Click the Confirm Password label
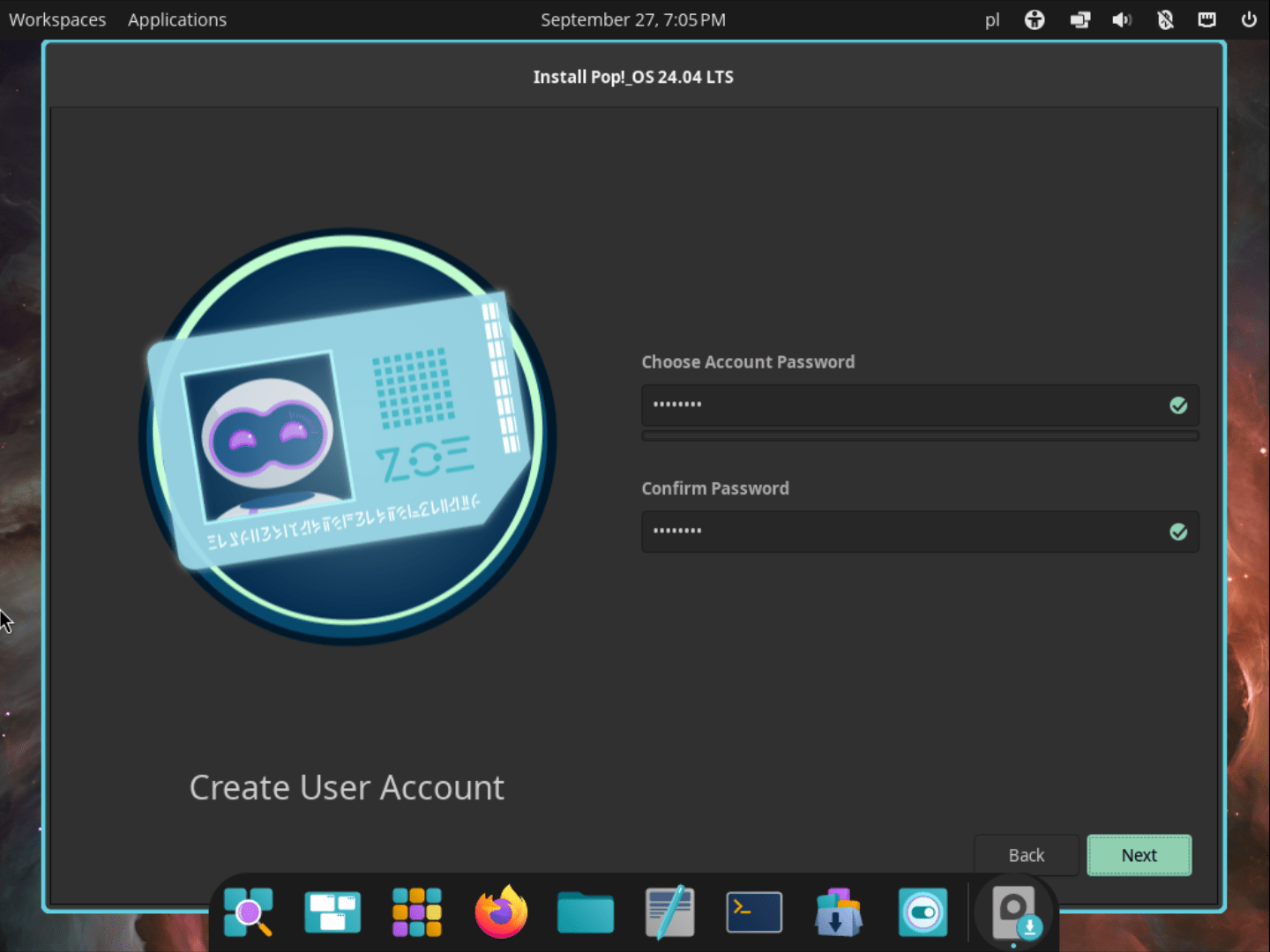 point(715,488)
